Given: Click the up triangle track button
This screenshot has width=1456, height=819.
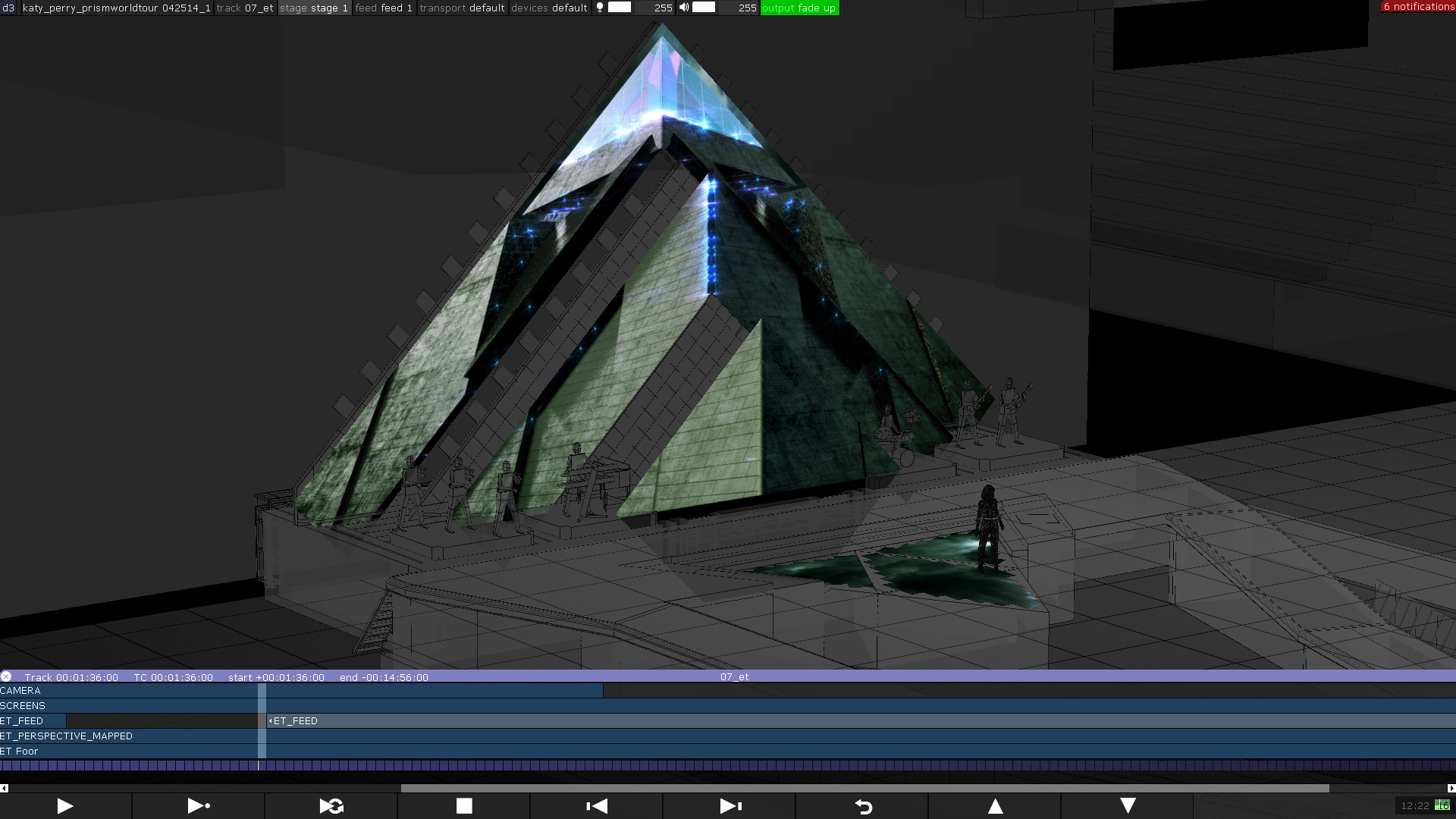Looking at the screenshot, I should click(x=995, y=806).
